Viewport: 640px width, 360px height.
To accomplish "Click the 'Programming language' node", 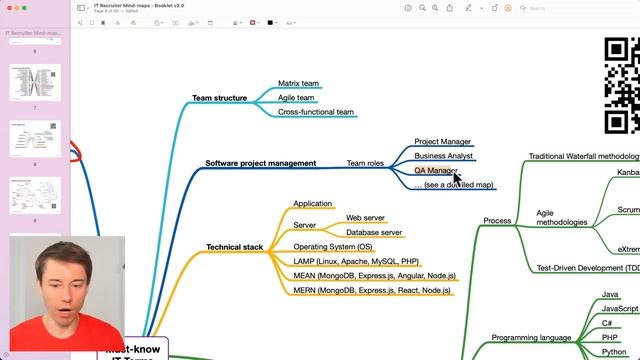I will pyautogui.click(x=531, y=338).
